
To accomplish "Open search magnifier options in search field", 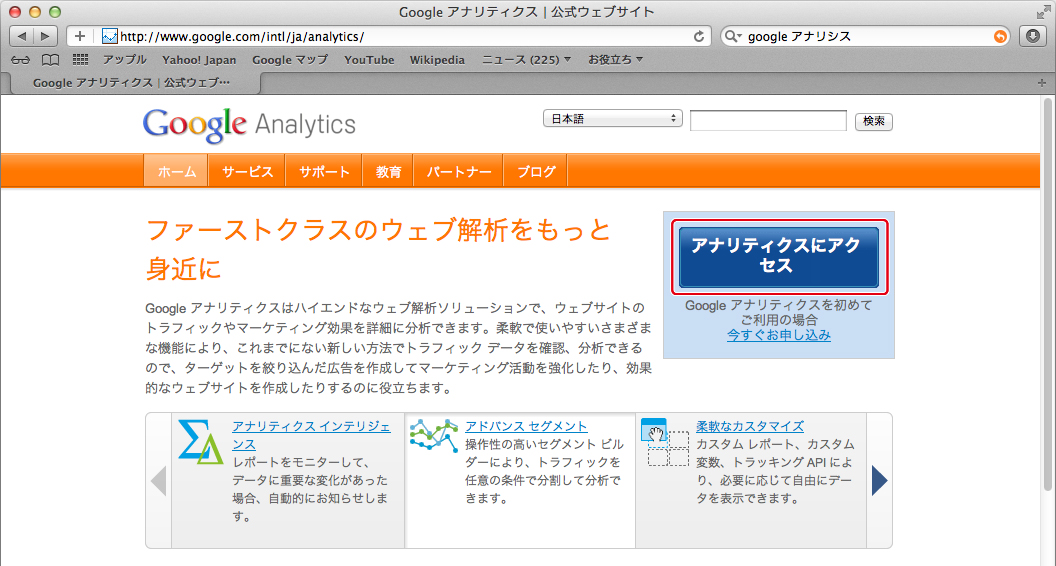I will 733,36.
